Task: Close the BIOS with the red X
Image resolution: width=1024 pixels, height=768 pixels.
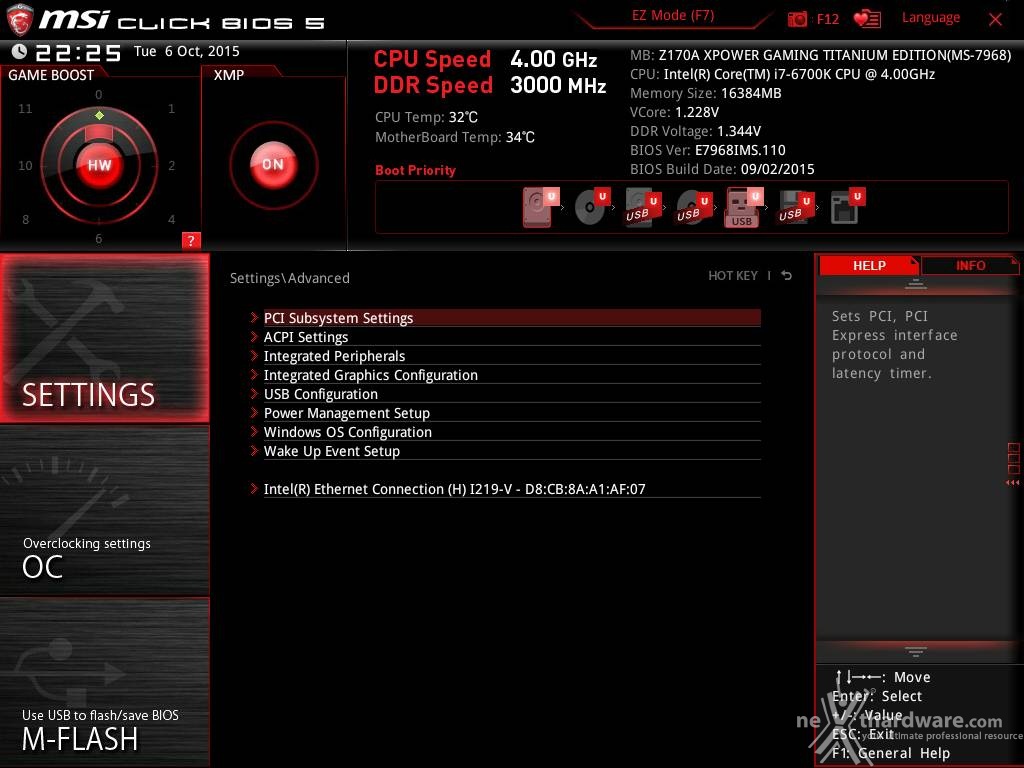Action: [x=995, y=19]
